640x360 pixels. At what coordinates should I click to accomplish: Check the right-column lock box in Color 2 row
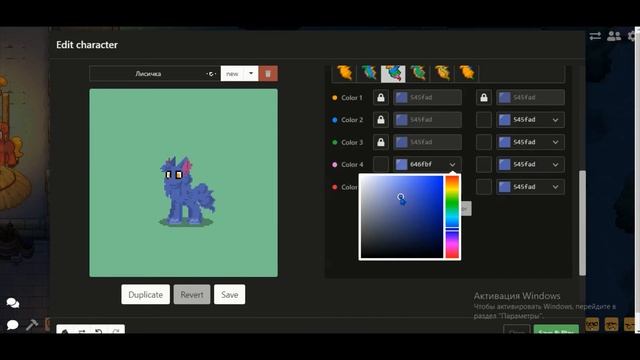tap(484, 120)
